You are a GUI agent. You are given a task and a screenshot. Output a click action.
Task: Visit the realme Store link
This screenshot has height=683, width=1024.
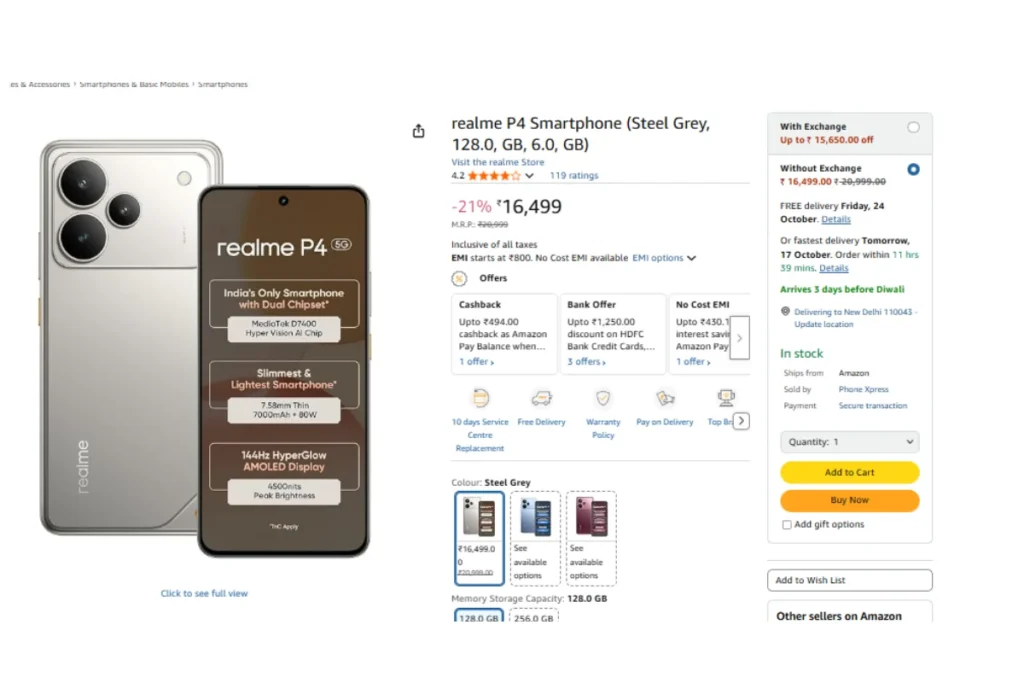tap(498, 162)
